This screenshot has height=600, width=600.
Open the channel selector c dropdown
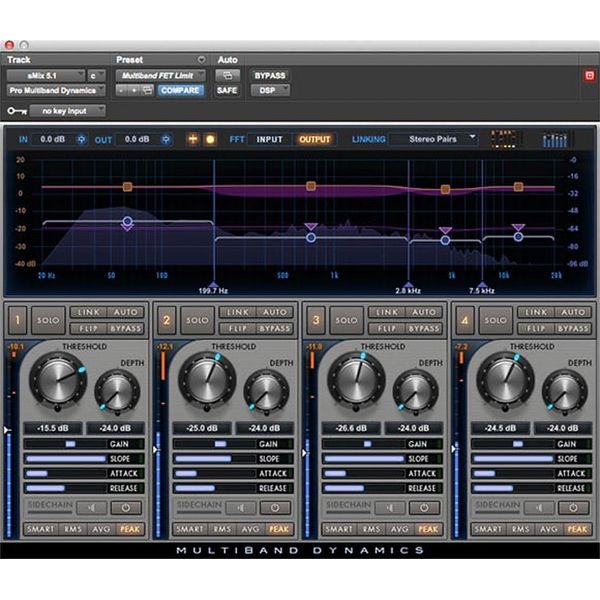(96, 75)
